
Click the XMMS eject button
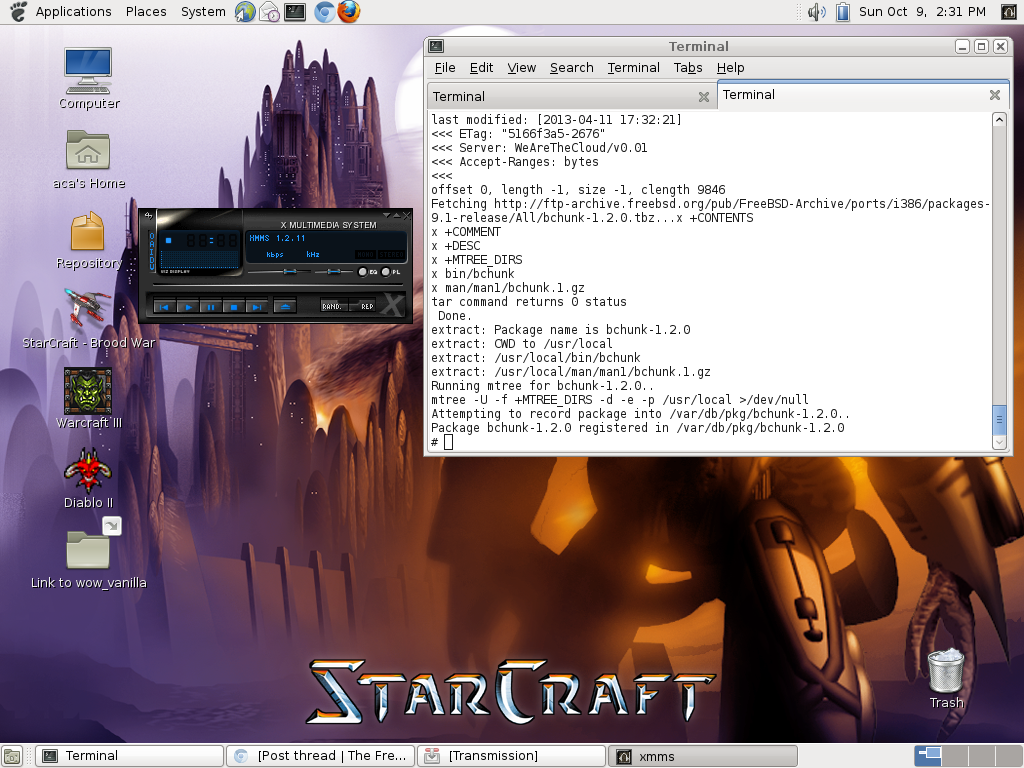[x=284, y=307]
